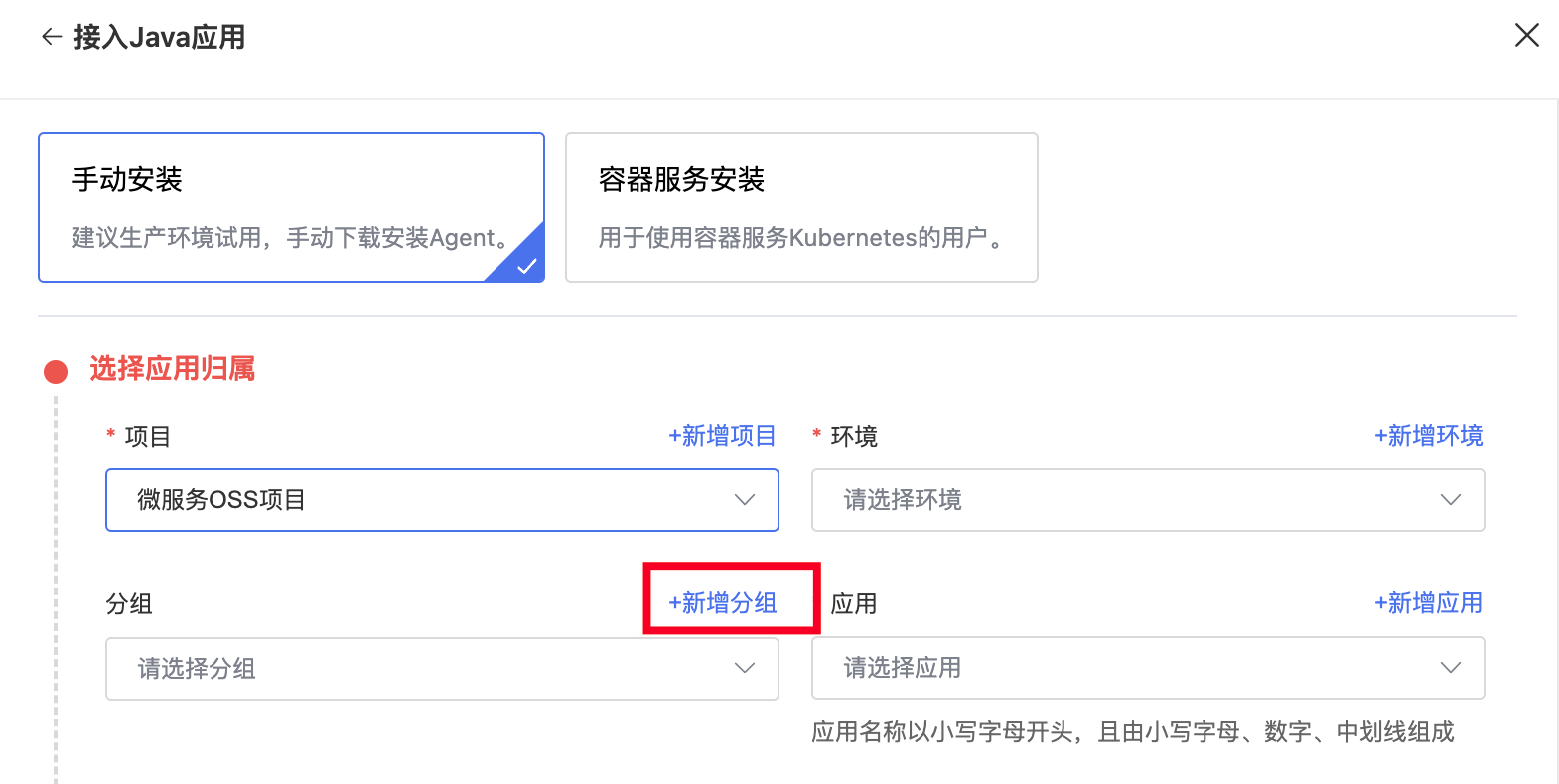Expand the 请选择应用 dropdown

[1148, 668]
